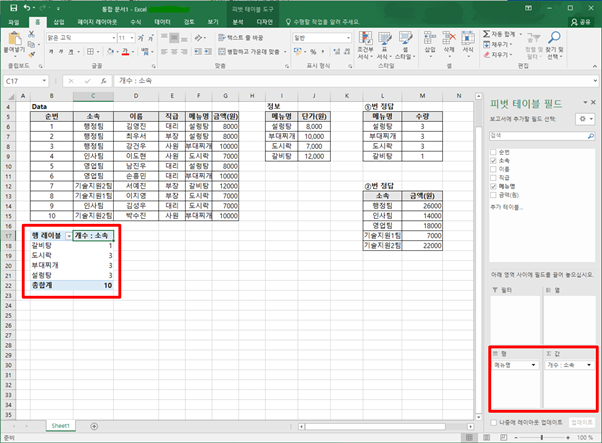
Task: Check the 이름 field checkbox
Action: (493, 169)
